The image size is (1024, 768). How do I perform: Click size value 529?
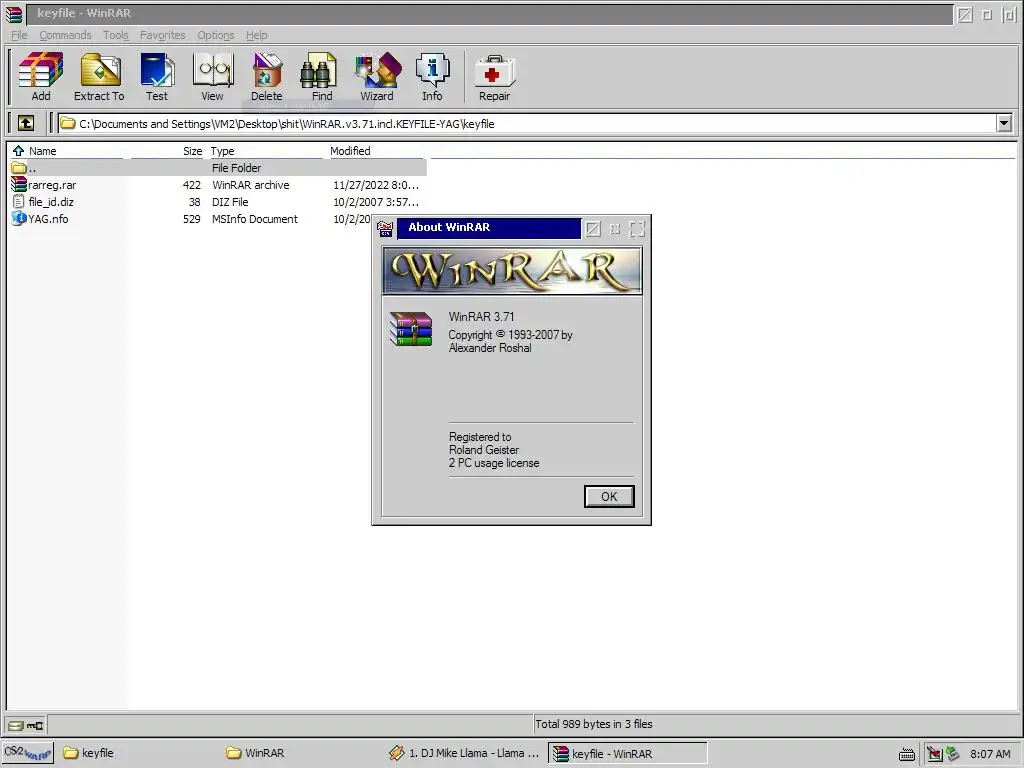click(192, 219)
